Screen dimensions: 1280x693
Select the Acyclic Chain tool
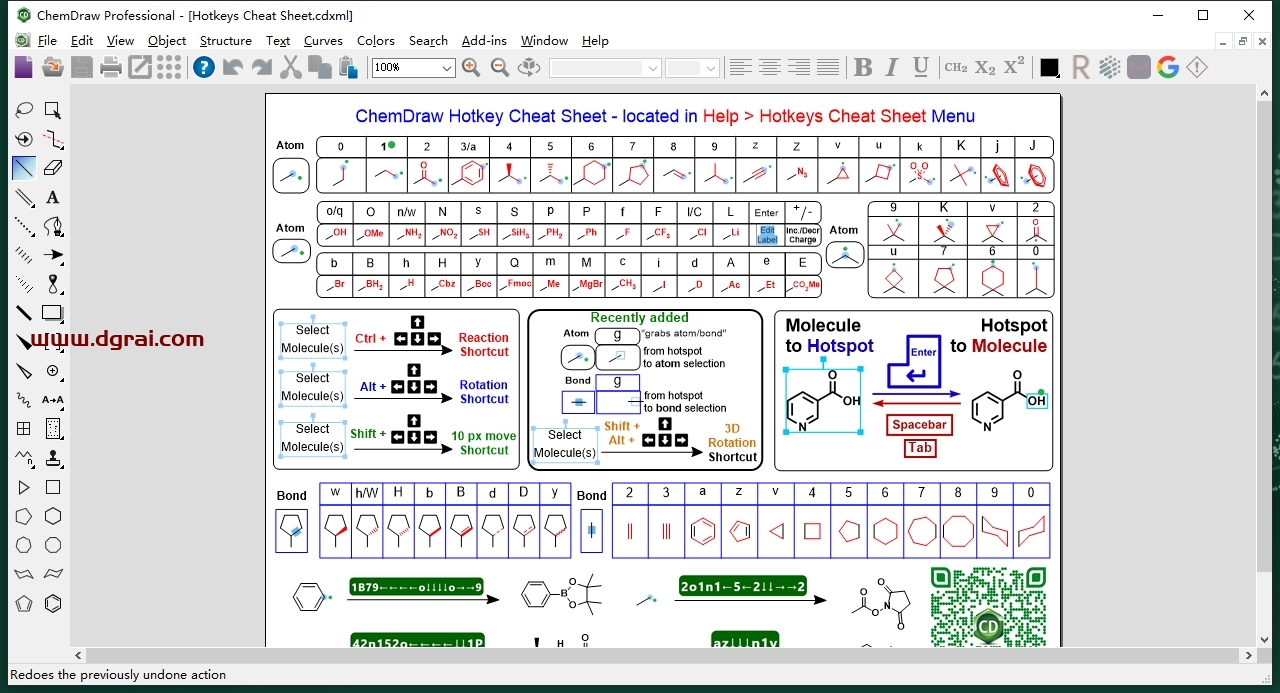(24, 458)
